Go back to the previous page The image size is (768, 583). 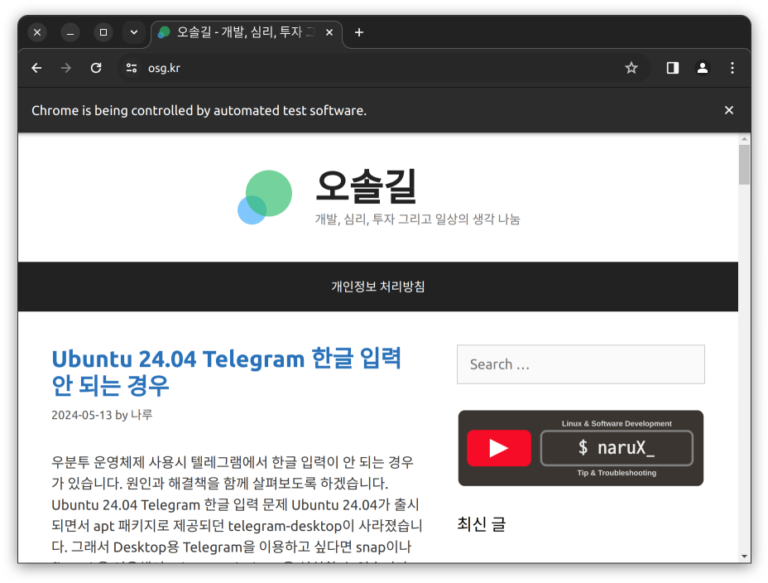[36, 68]
